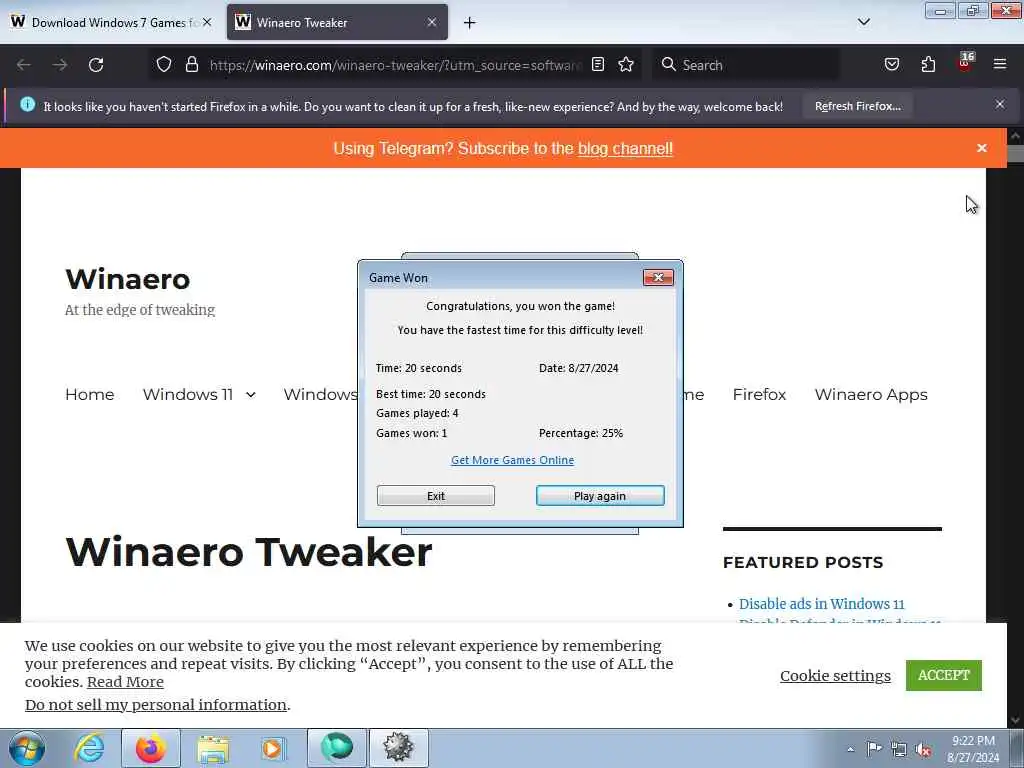Dismiss the Firefox refresh notification bar
Image resolution: width=1024 pixels, height=768 pixels.
click(1000, 104)
